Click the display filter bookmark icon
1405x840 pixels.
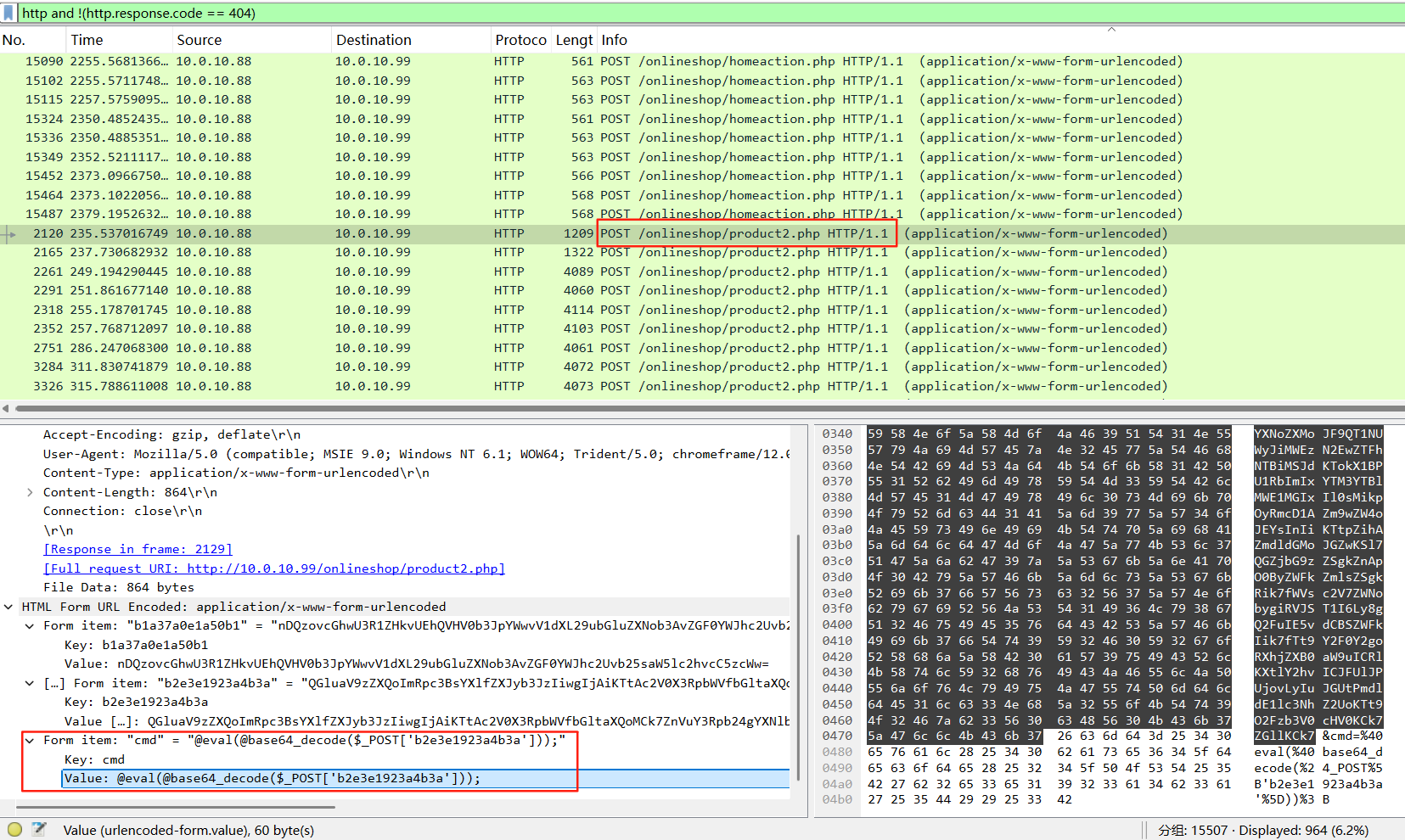(x=8, y=13)
